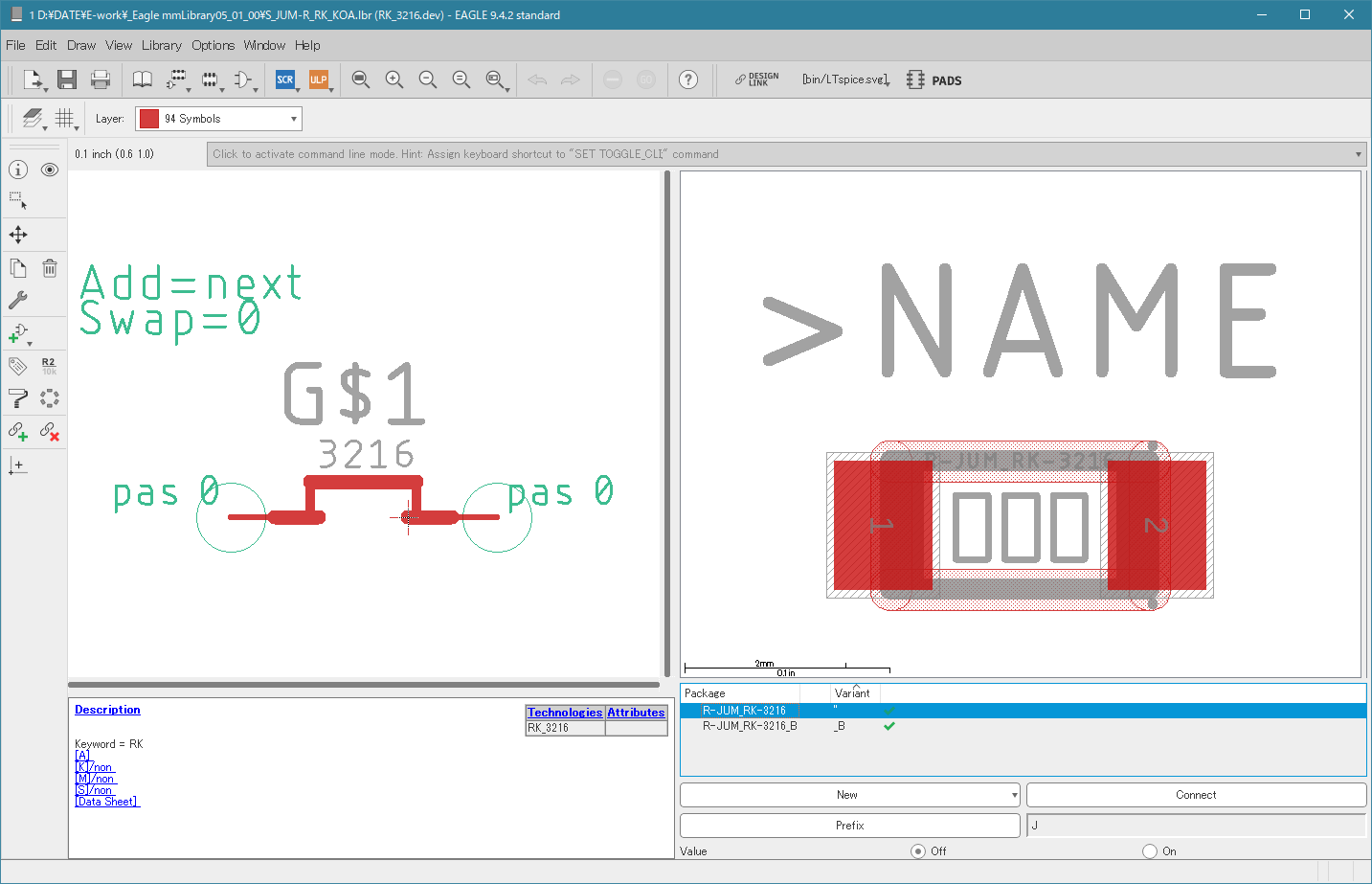Open the Options menu
Screen dimensions: 1372x884
pyautogui.click(x=213, y=45)
